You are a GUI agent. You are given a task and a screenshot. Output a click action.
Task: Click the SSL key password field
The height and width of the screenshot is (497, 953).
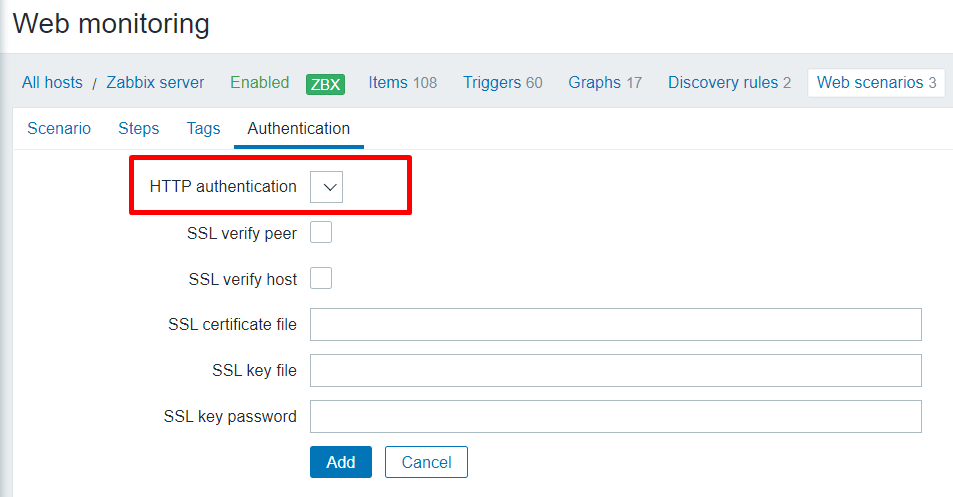coord(615,417)
